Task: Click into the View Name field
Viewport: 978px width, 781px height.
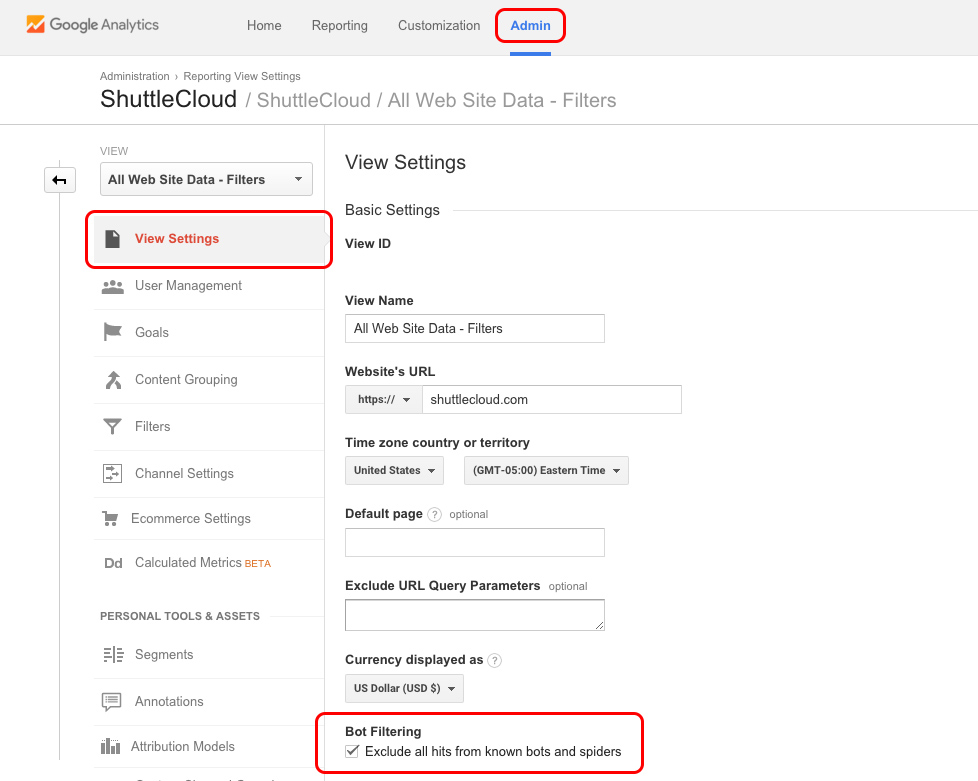Action: [x=475, y=329]
